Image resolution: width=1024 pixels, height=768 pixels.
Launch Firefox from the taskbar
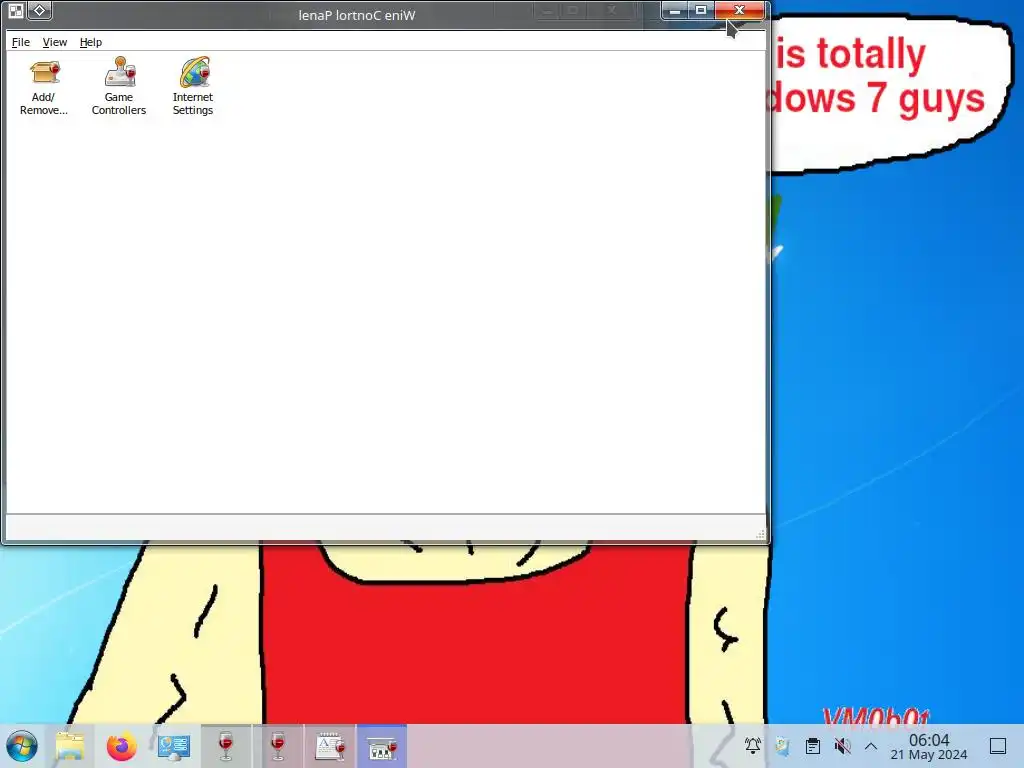tap(121, 746)
